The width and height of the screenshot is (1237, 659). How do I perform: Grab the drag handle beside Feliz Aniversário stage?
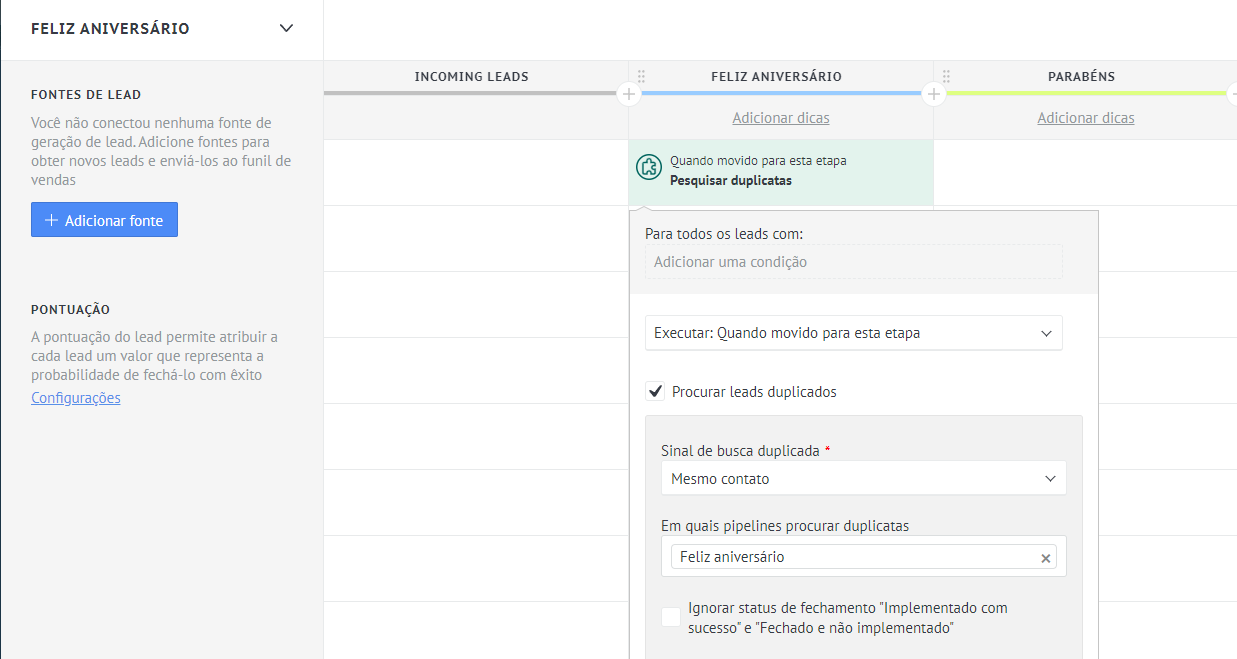[641, 76]
